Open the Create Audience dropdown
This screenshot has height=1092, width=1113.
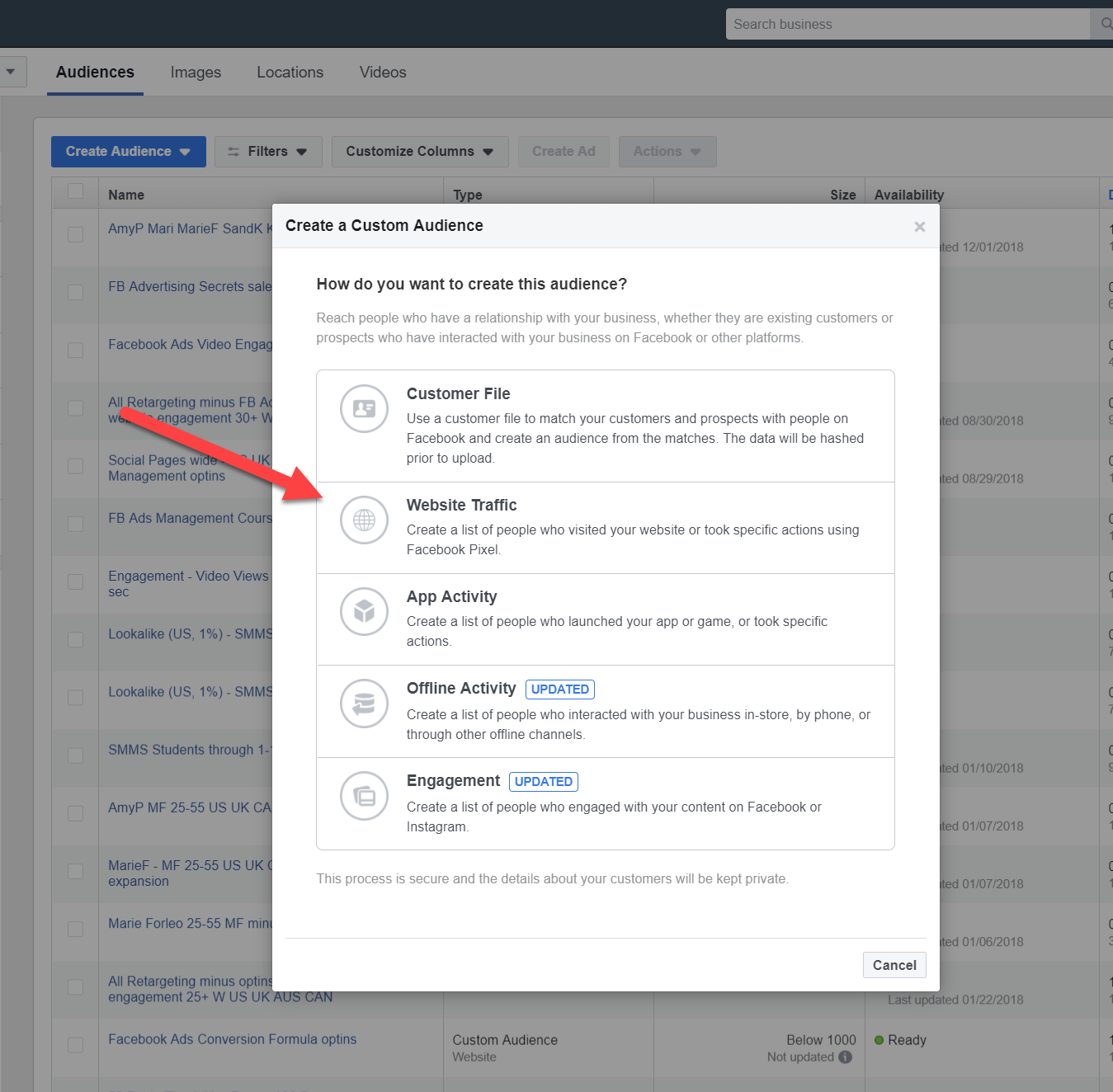(128, 151)
